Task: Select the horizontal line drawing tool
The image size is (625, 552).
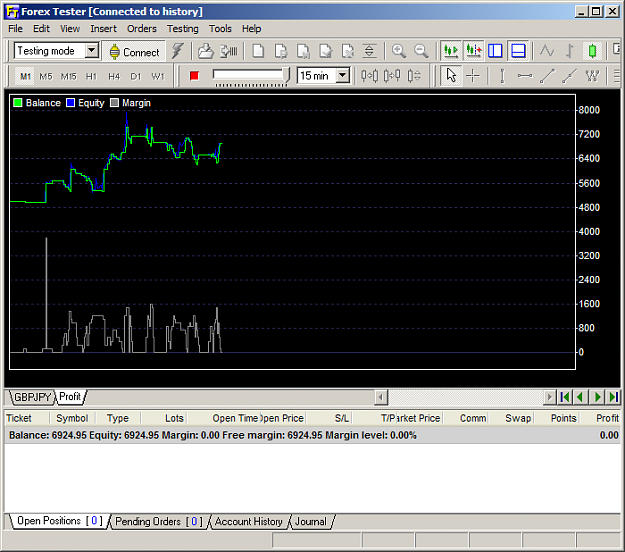Action: pyautogui.click(x=525, y=76)
